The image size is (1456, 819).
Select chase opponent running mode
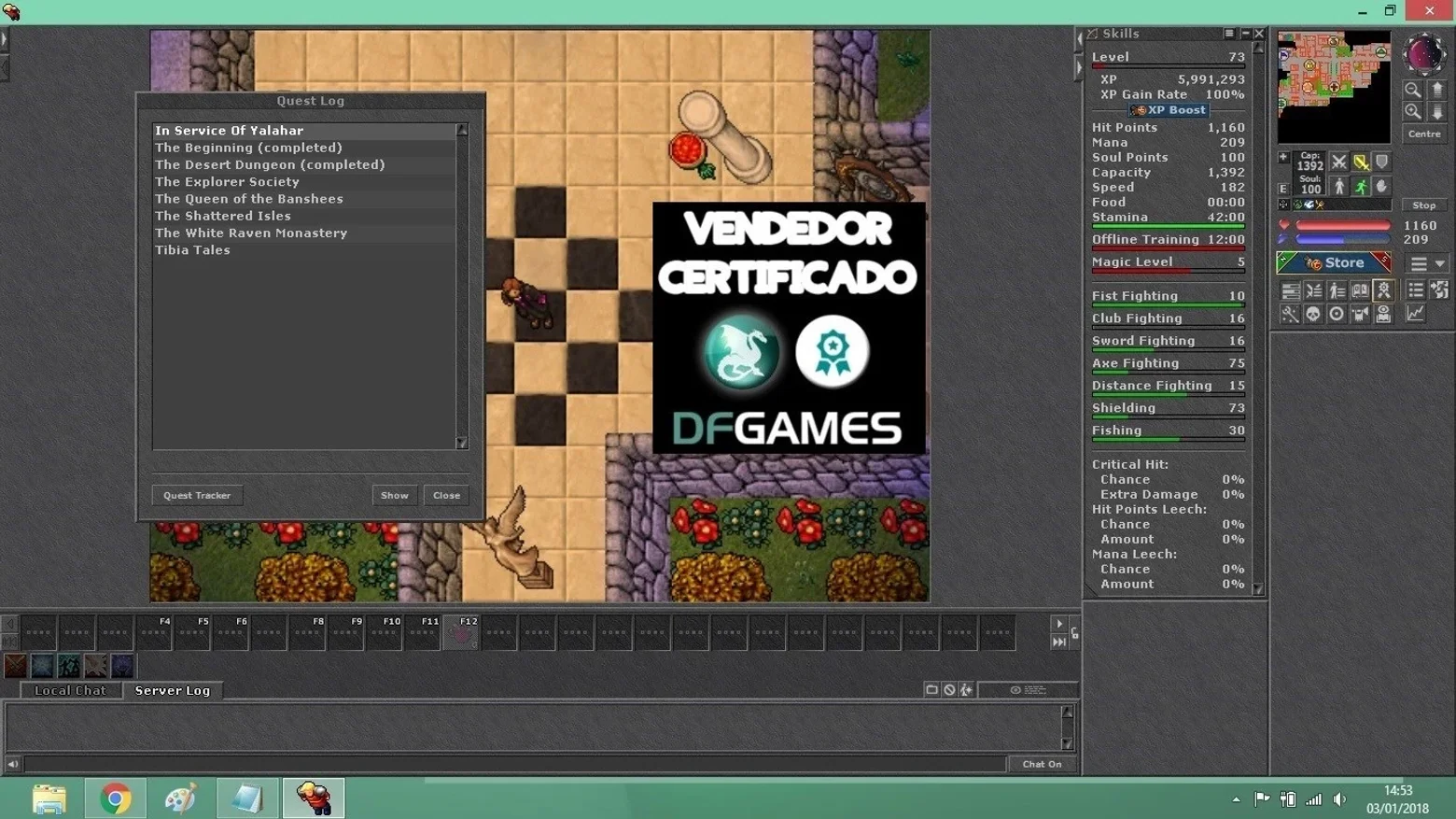coord(1361,187)
